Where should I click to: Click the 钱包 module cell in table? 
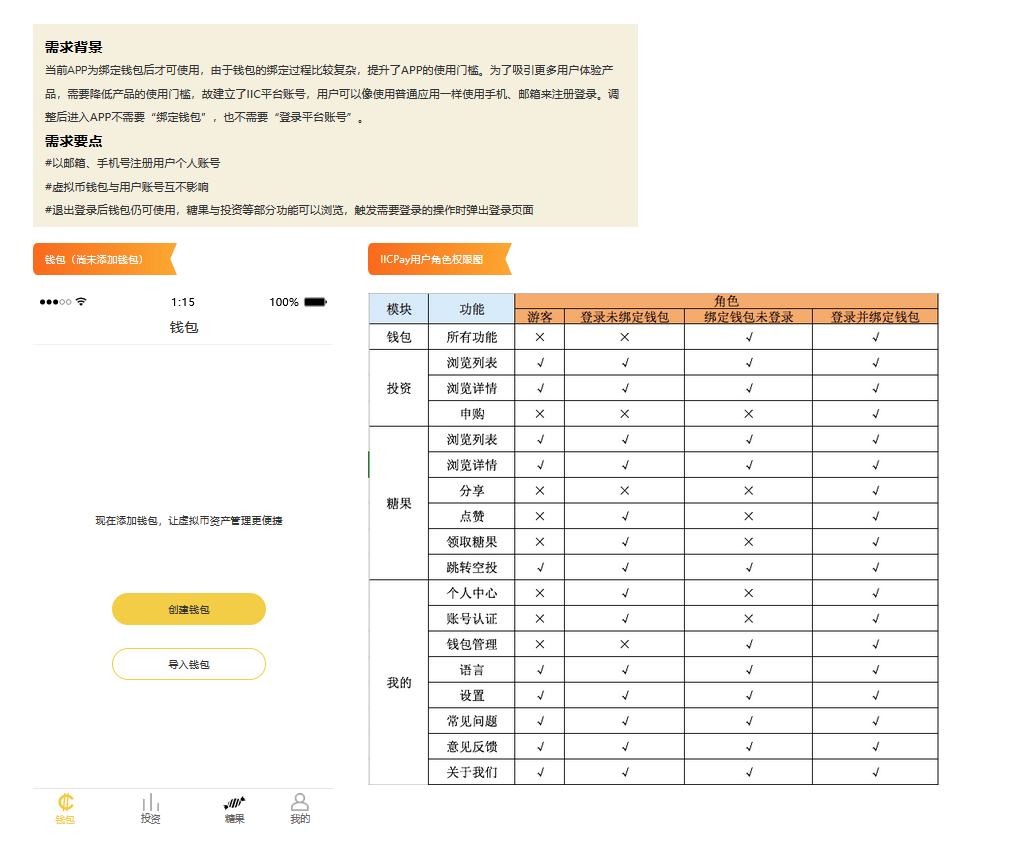[x=399, y=337]
